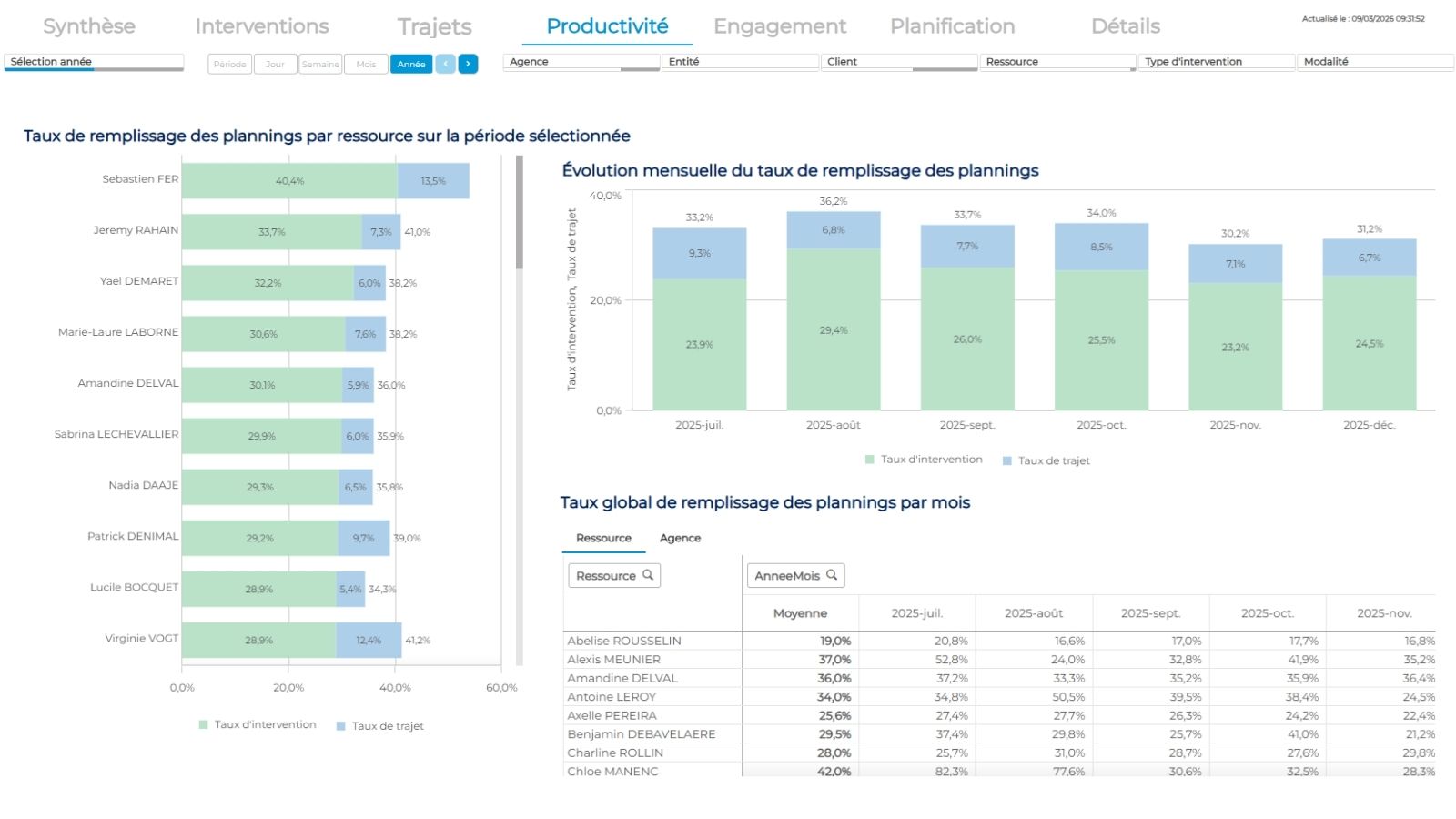Click the Marie-Laure LABORNE axis label
Viewport: 1456px width, 819px height.
coord(118,332)
